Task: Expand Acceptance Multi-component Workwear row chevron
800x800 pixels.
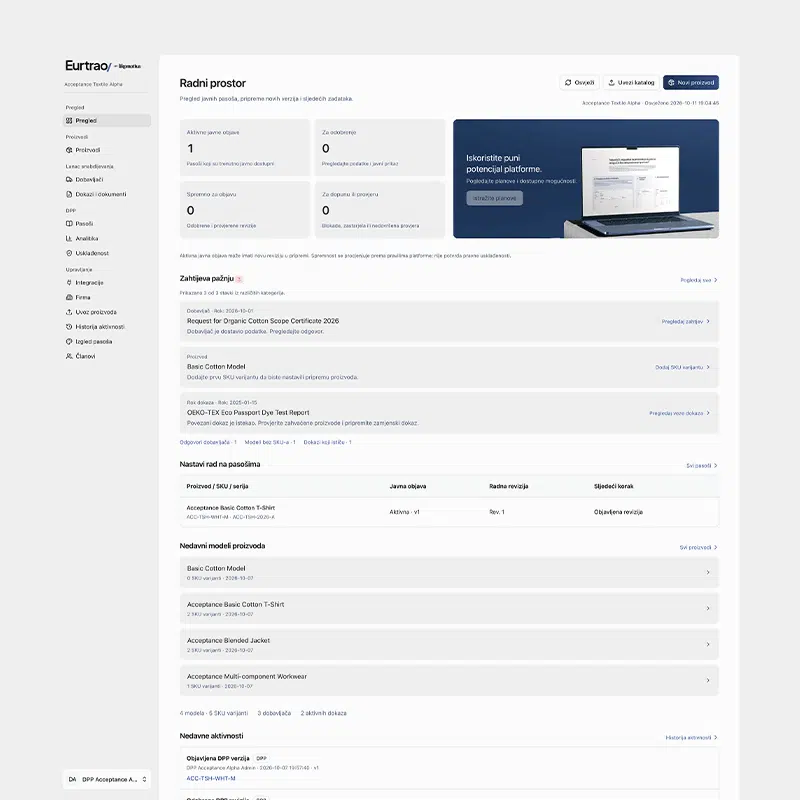Action: pyautogui.click(x=708, y=680)
